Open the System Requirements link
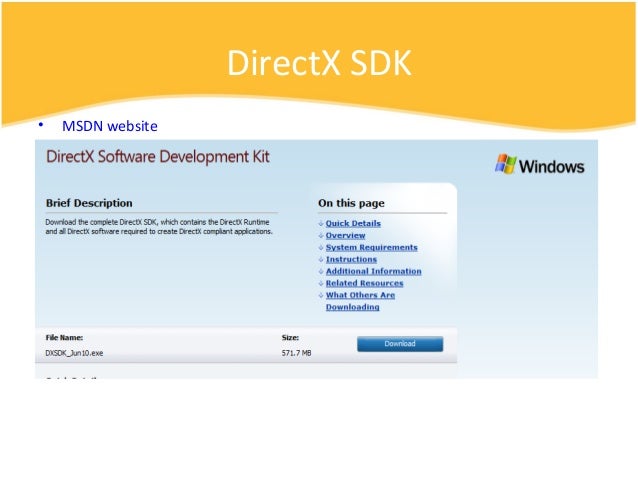 [371, 247]
